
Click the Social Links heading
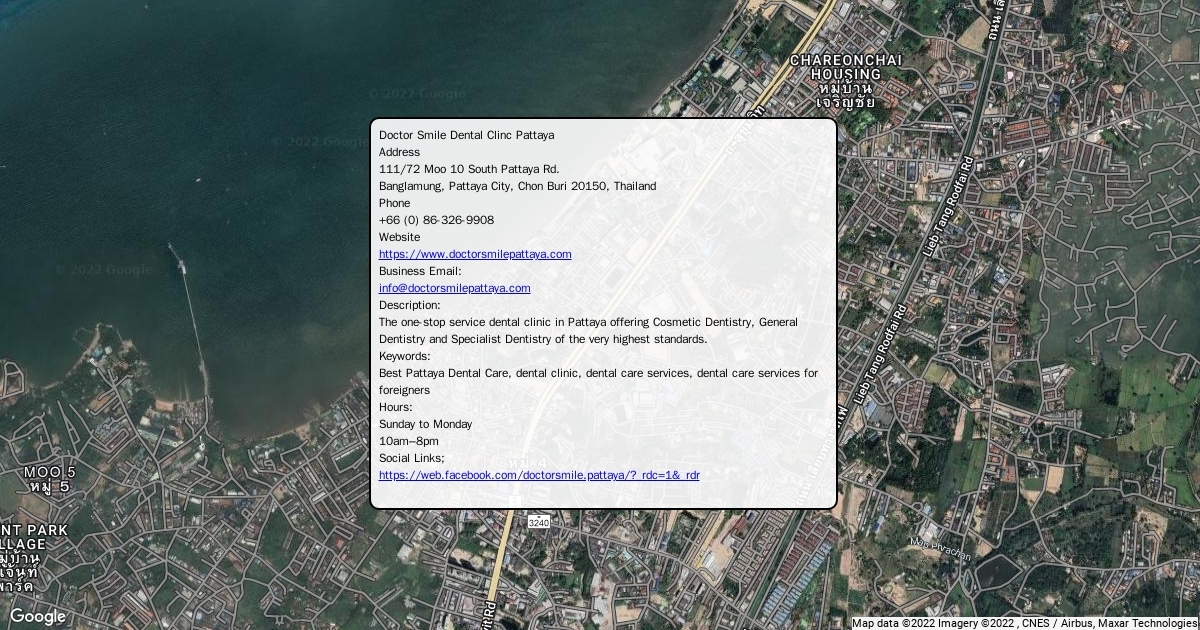(411, 458)
